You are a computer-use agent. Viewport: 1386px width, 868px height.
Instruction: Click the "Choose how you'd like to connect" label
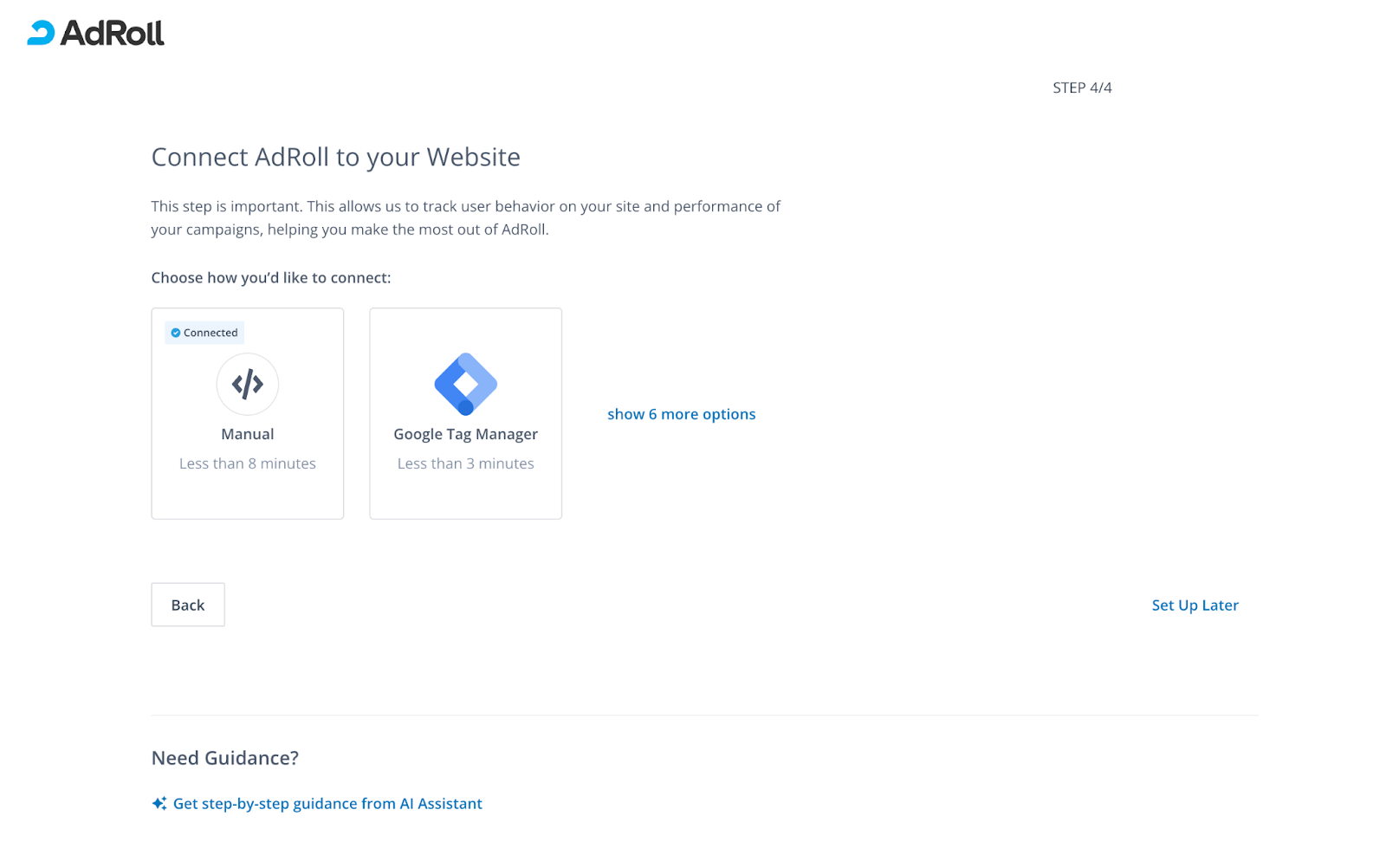click(x=271, y=278)
